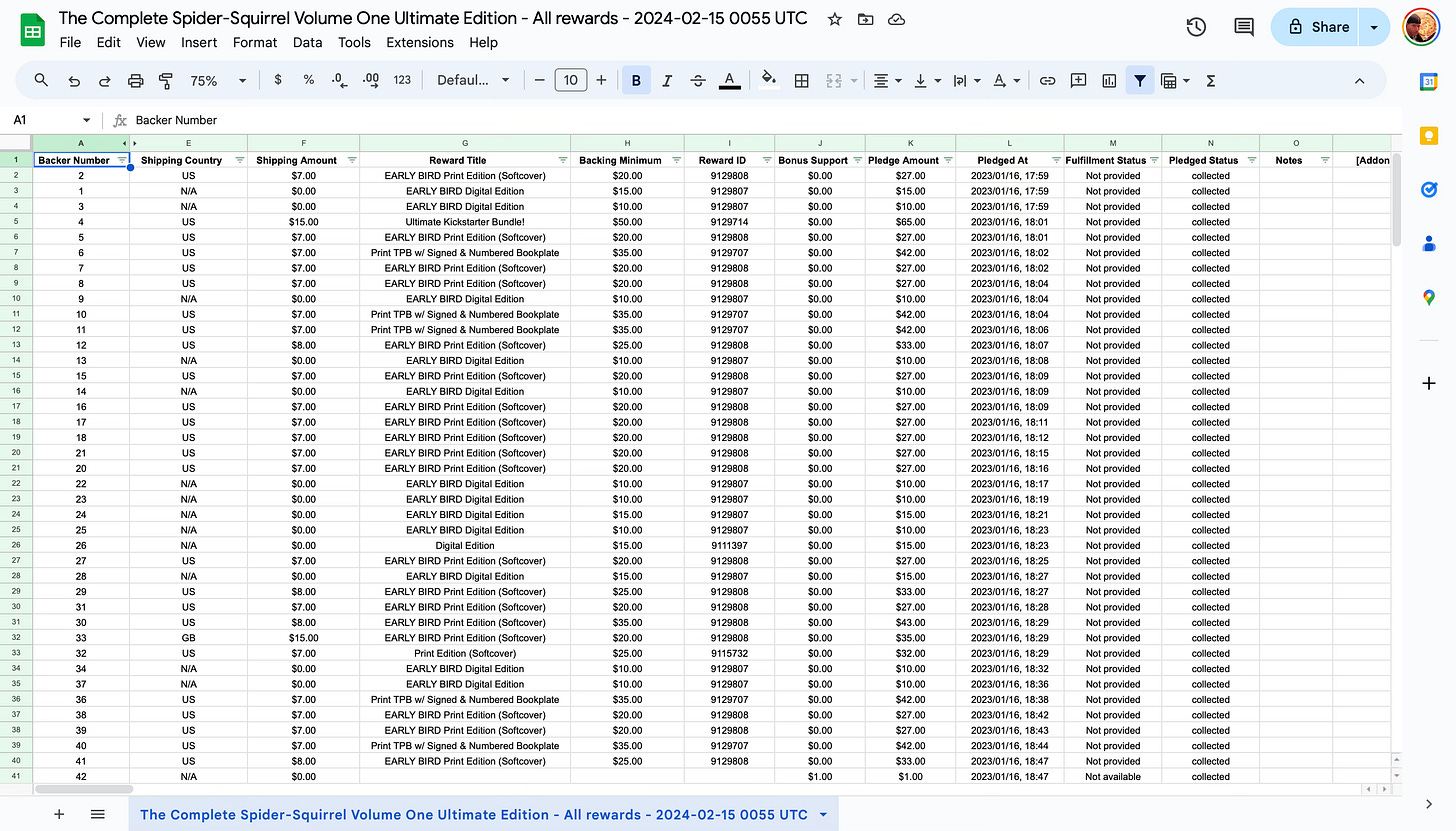1456x831 pixels.
Task: Show all sheets list
Action: [x=97, y=814]
